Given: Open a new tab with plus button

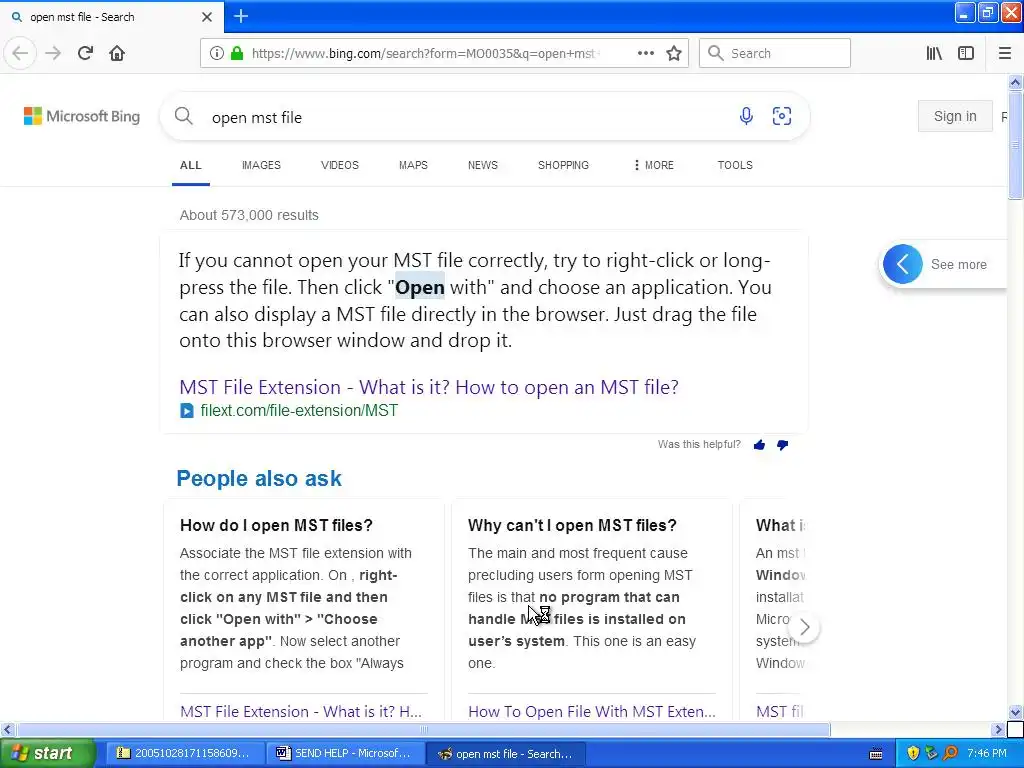Looking at the screenshot, I should tap(241, 16).
